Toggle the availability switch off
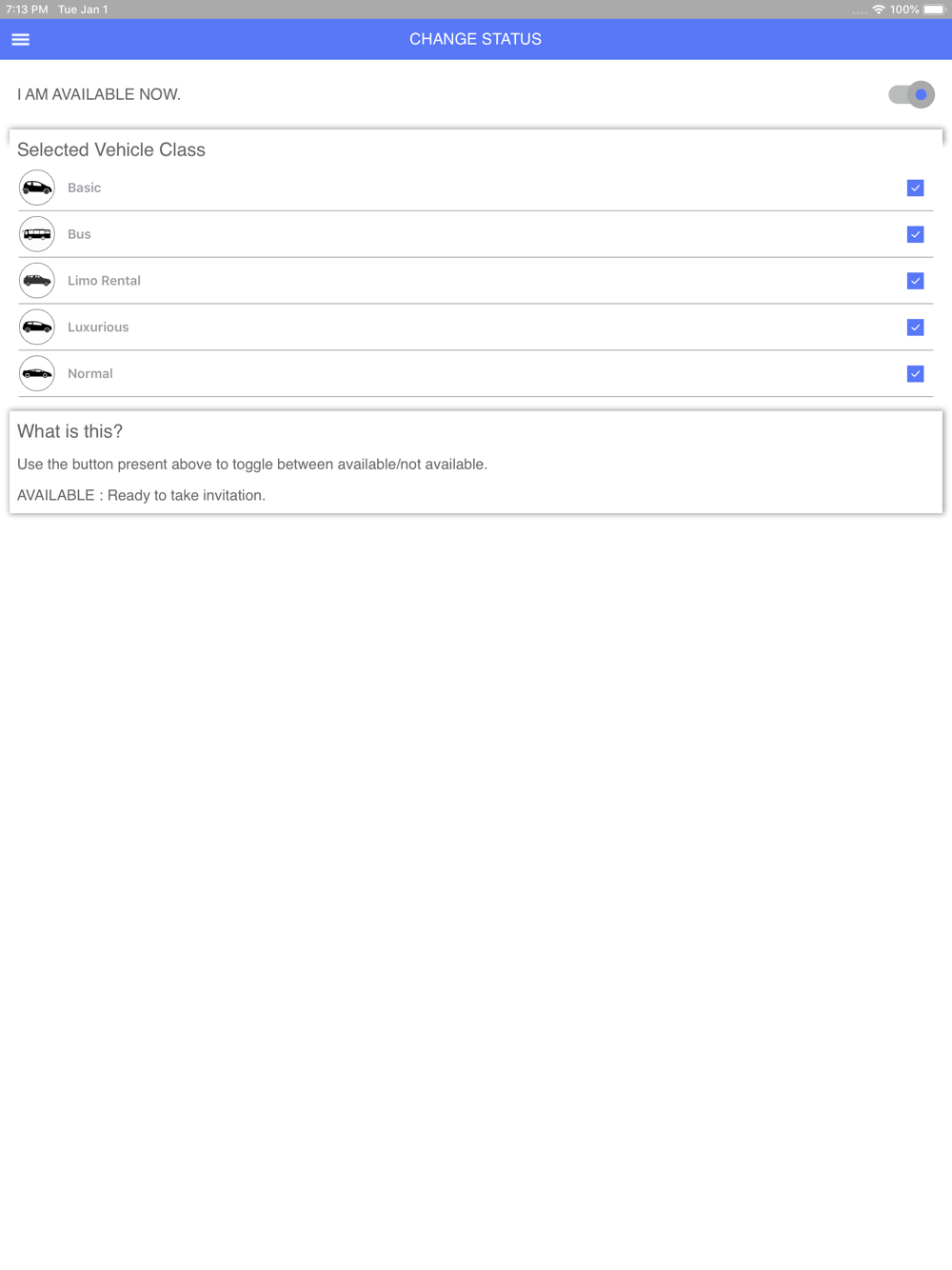 (x=911, y=94)
